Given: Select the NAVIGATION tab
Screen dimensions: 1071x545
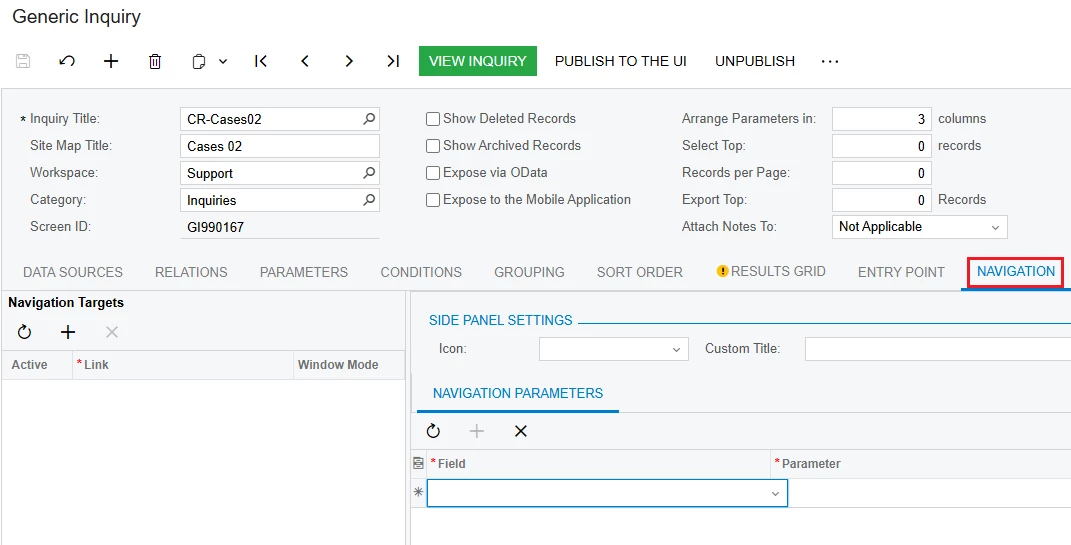Looking at the screenshot, I should (x=1016, y=272).
